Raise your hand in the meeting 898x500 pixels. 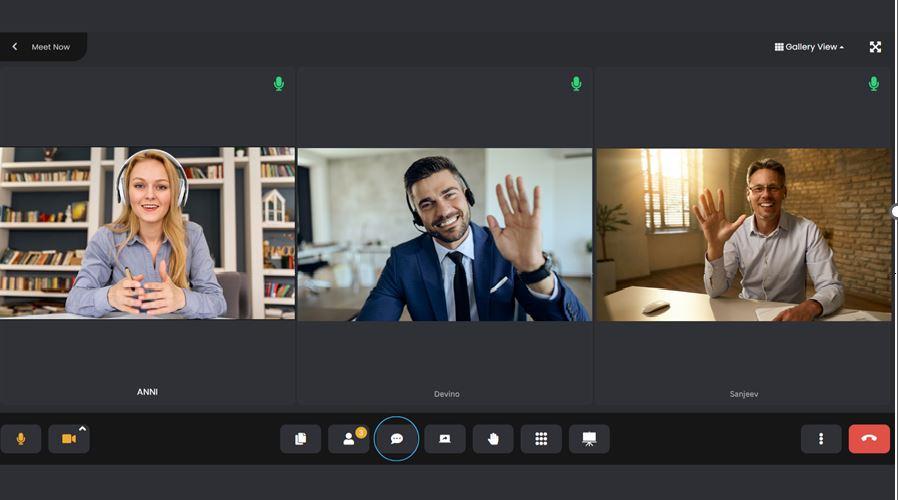(493, 439)
